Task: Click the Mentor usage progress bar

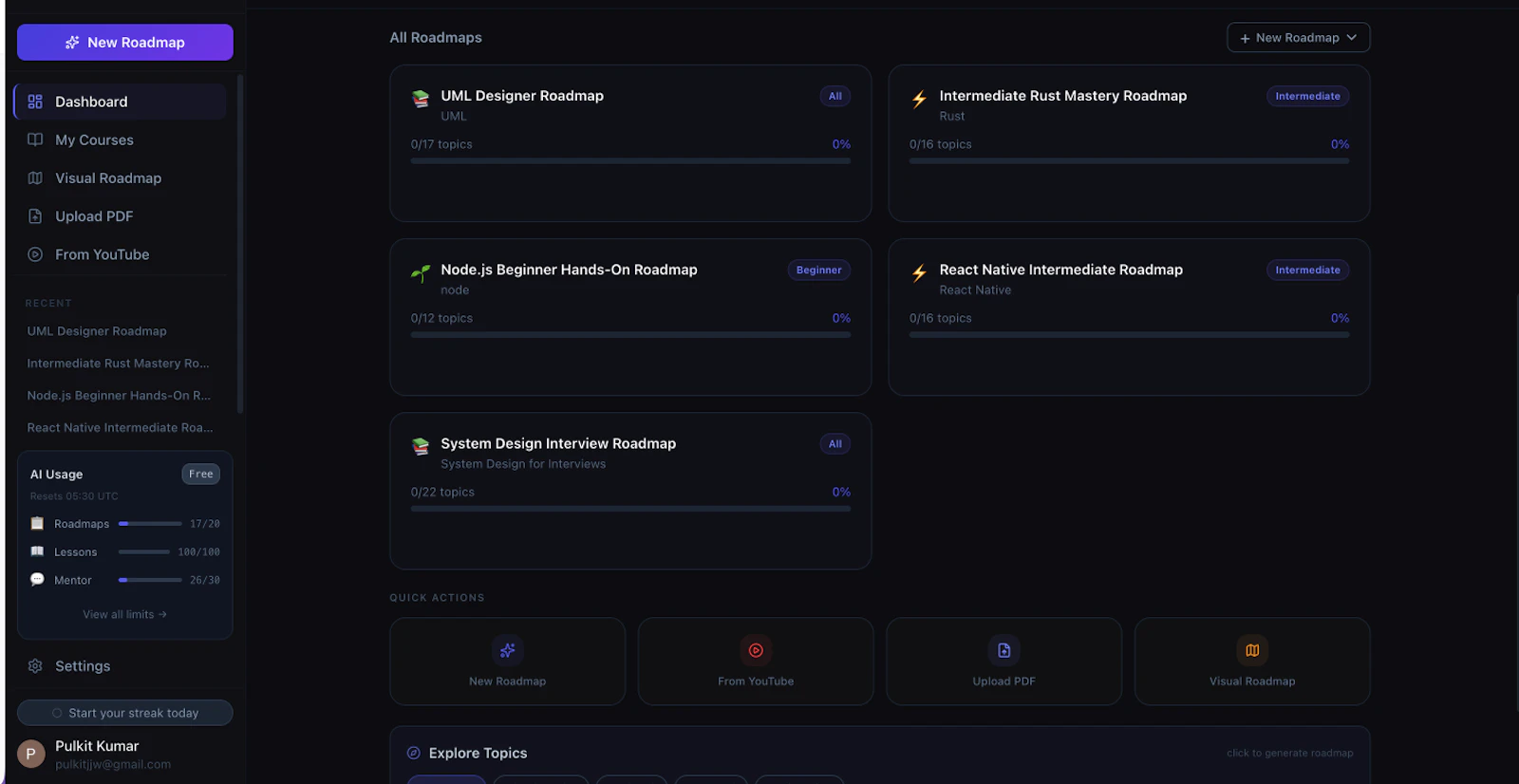Action: (150, 580)
